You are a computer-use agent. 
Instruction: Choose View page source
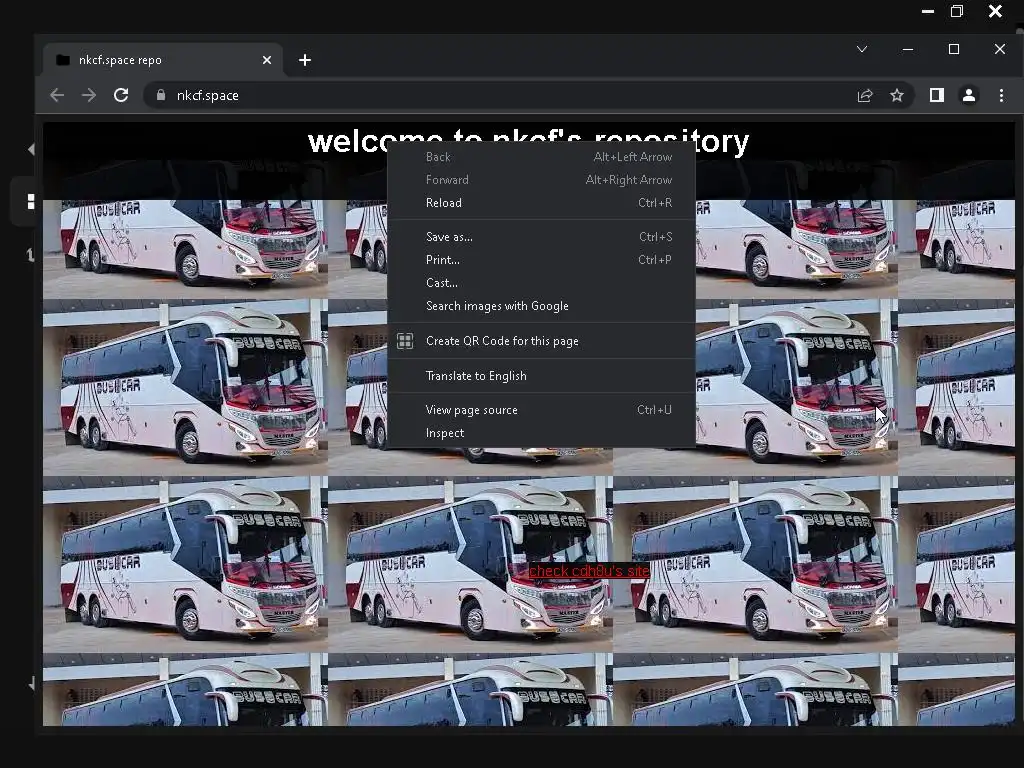click(x=541, y=409)
